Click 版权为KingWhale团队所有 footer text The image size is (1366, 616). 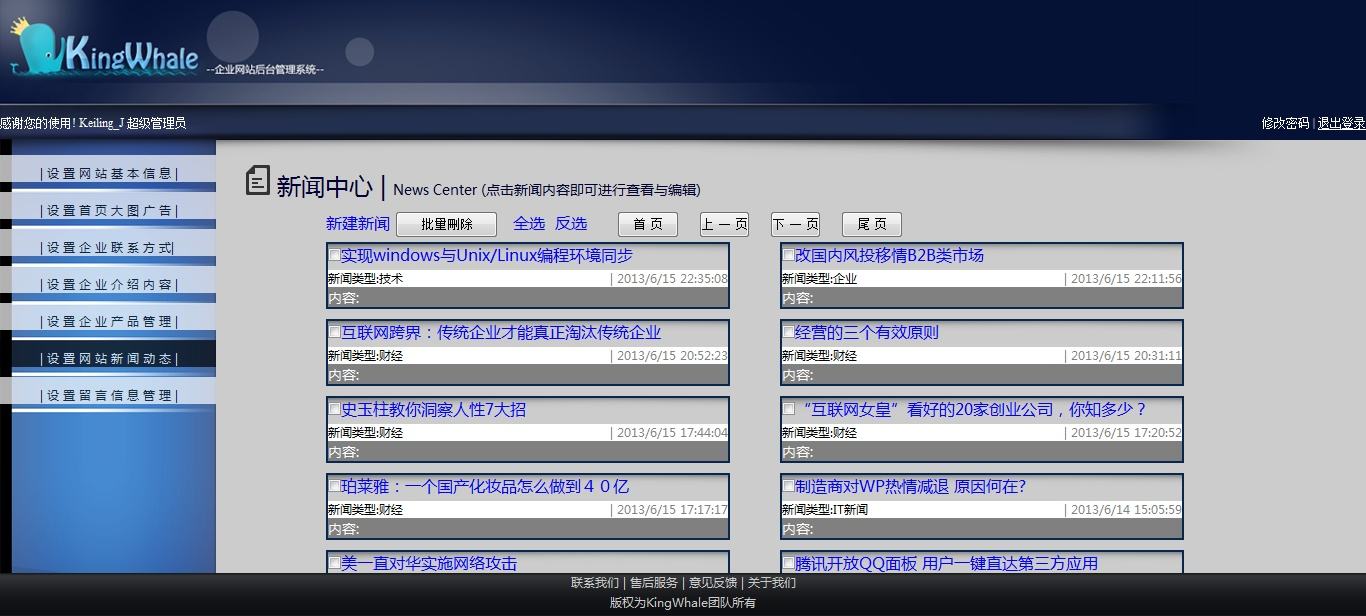[x=683, y=603]
